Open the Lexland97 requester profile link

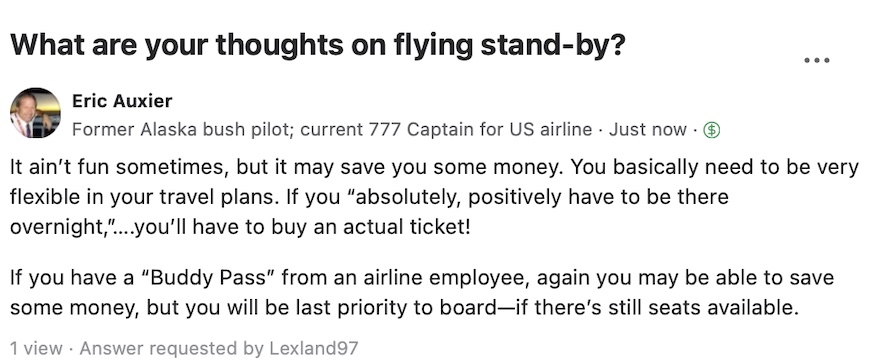pyautogui.click(x=313, y=348)
